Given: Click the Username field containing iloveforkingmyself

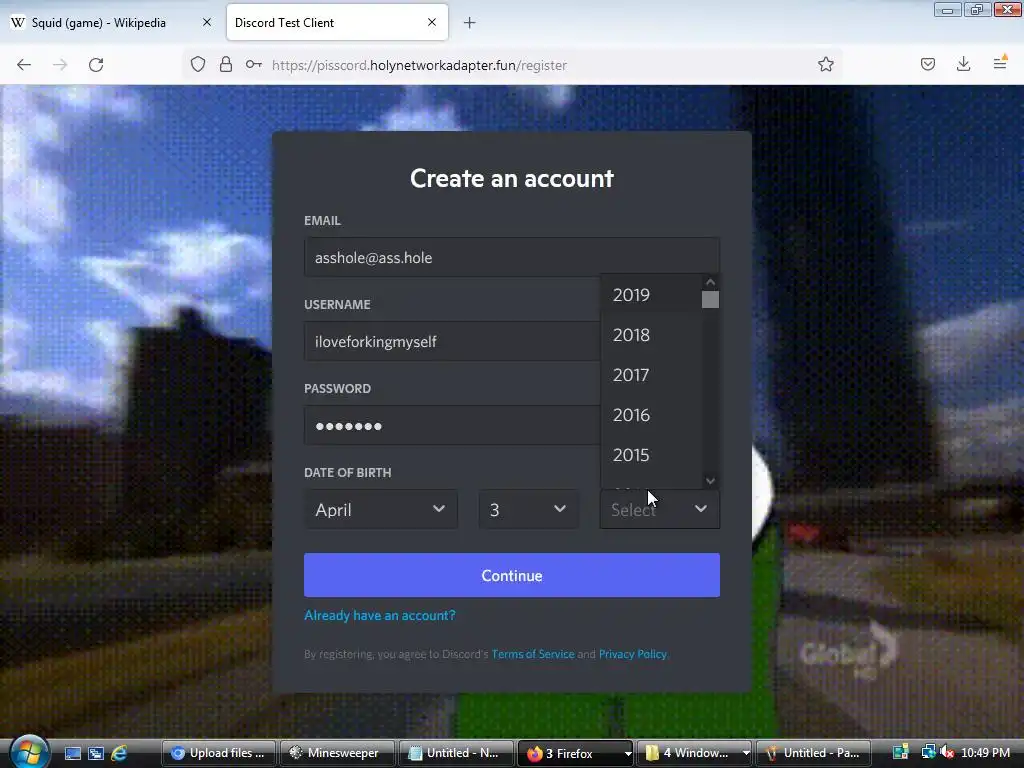Looking at the screenshot, I should point(452,342).
